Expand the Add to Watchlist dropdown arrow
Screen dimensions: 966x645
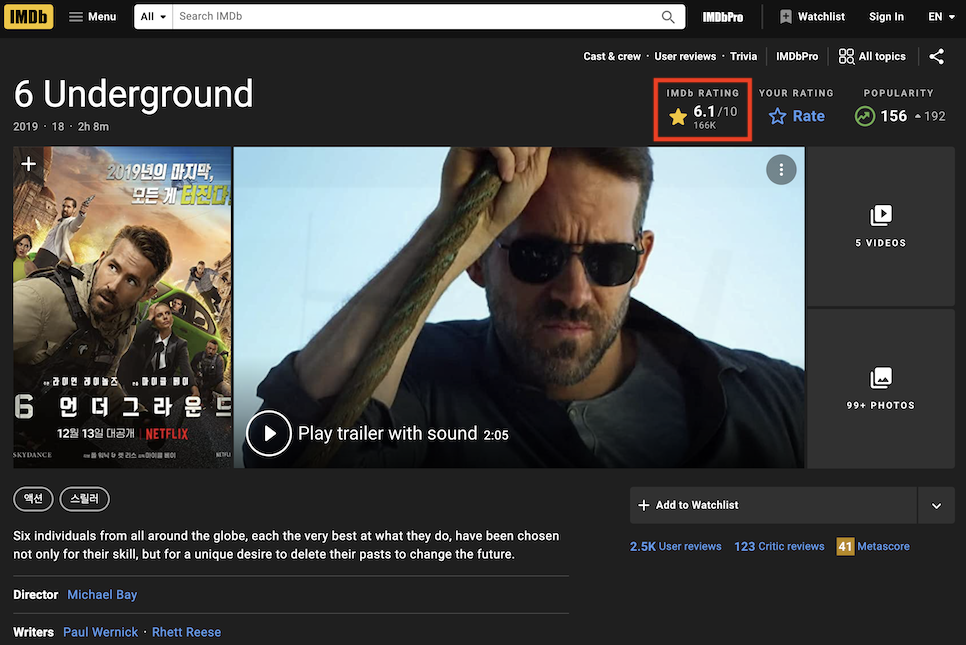[936, 505]
